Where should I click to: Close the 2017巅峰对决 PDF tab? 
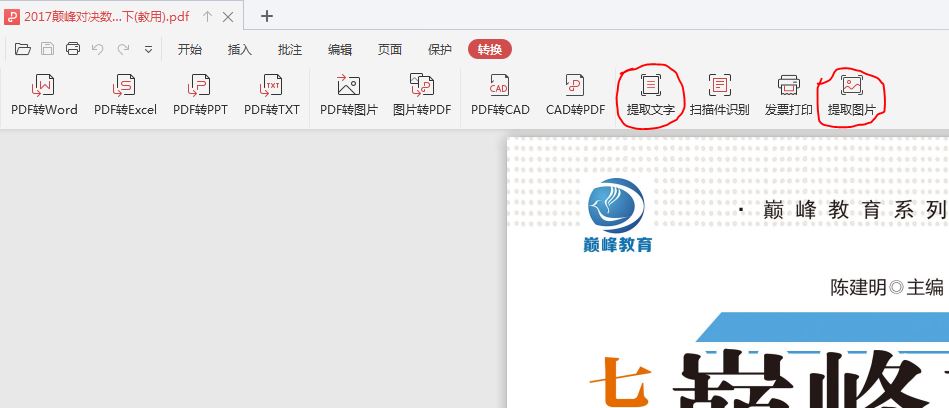[228, 17]
